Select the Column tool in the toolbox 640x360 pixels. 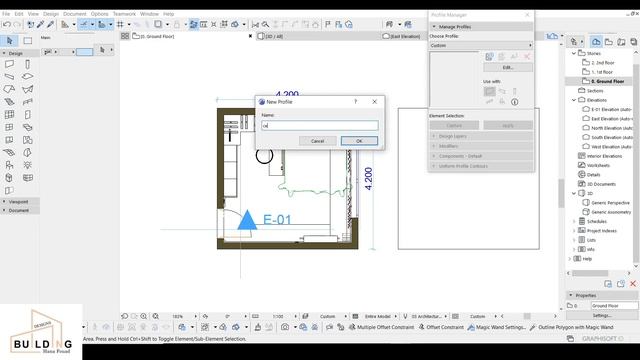27,64
